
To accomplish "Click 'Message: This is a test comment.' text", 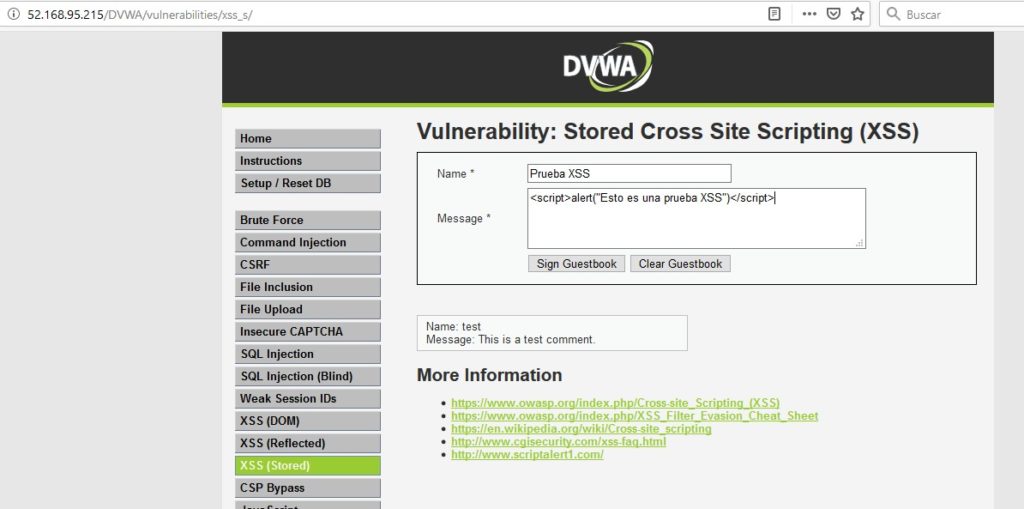I will pos(511,340).
